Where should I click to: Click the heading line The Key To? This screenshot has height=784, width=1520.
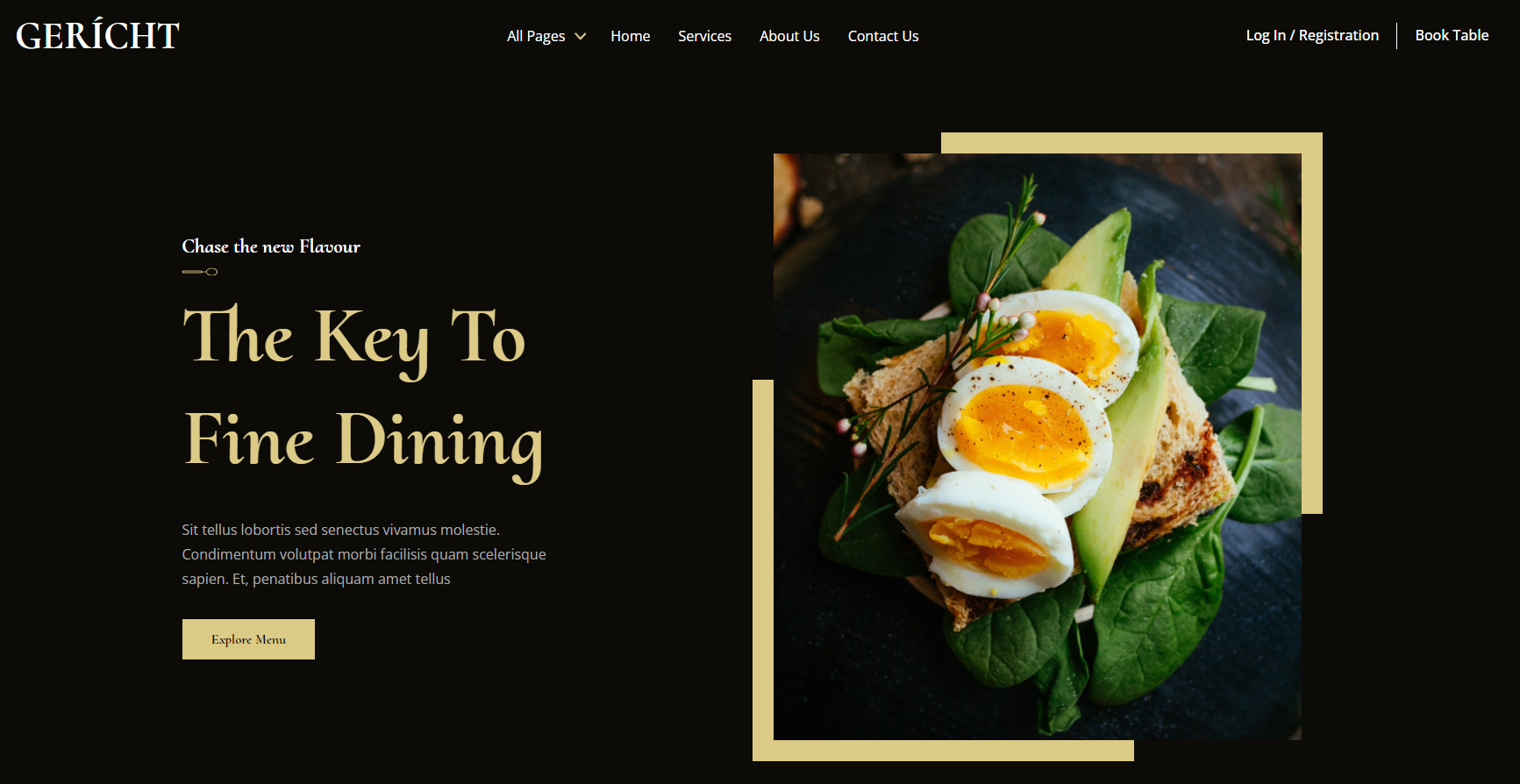pos(354,338)
